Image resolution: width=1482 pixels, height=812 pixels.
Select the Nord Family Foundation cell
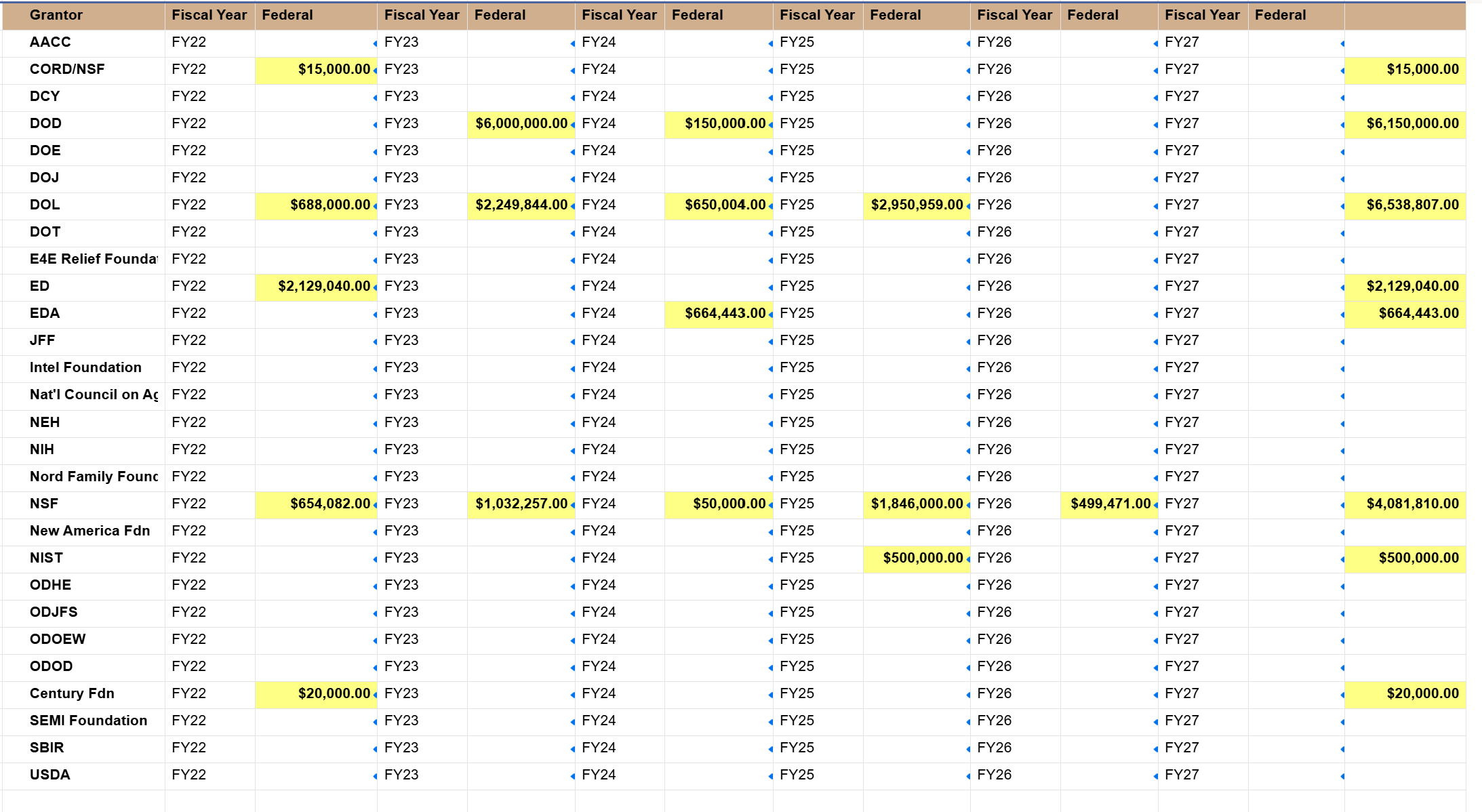(x=83, y=477)
